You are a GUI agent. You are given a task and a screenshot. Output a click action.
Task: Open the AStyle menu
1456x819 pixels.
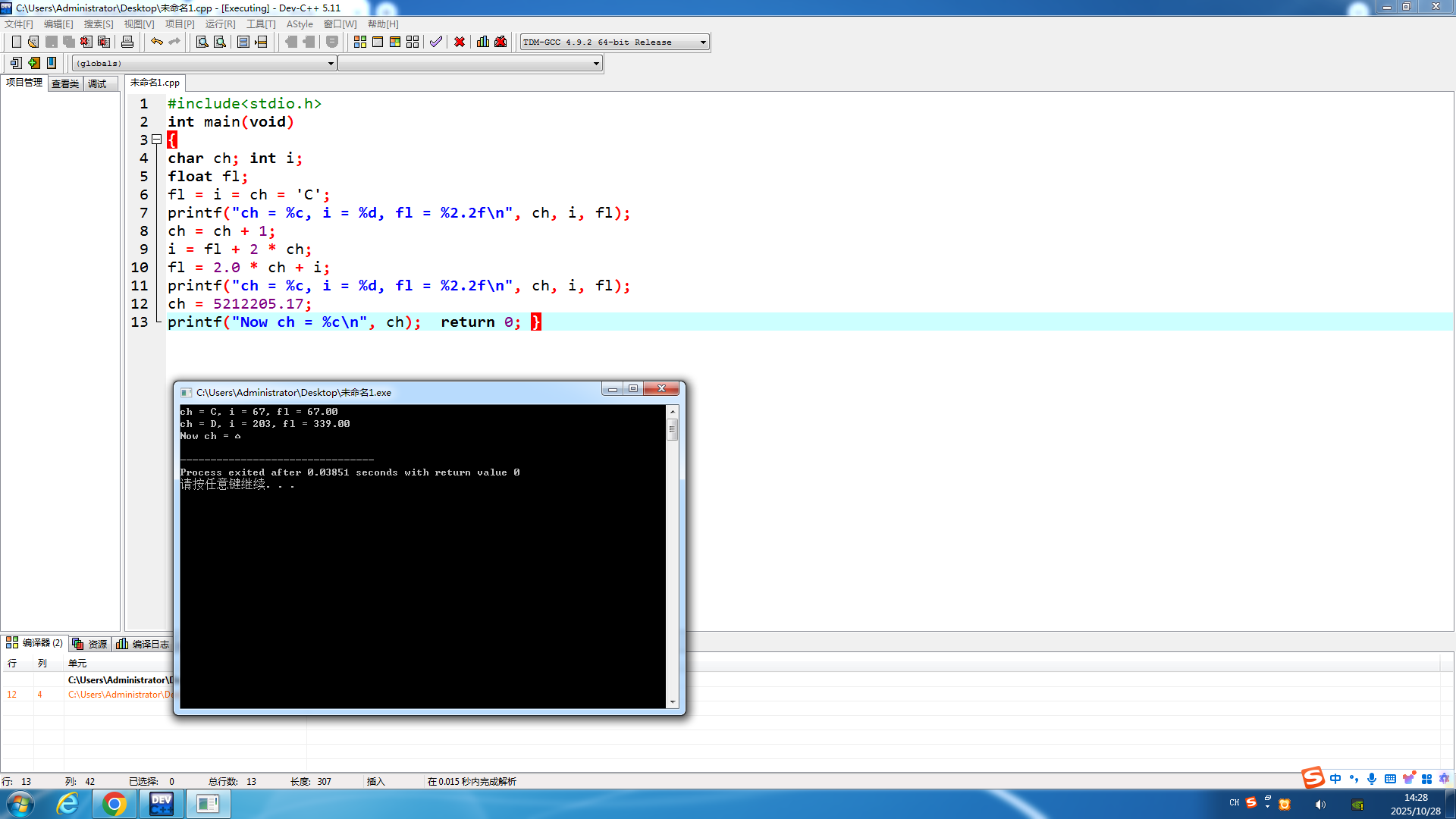point(300,24)
